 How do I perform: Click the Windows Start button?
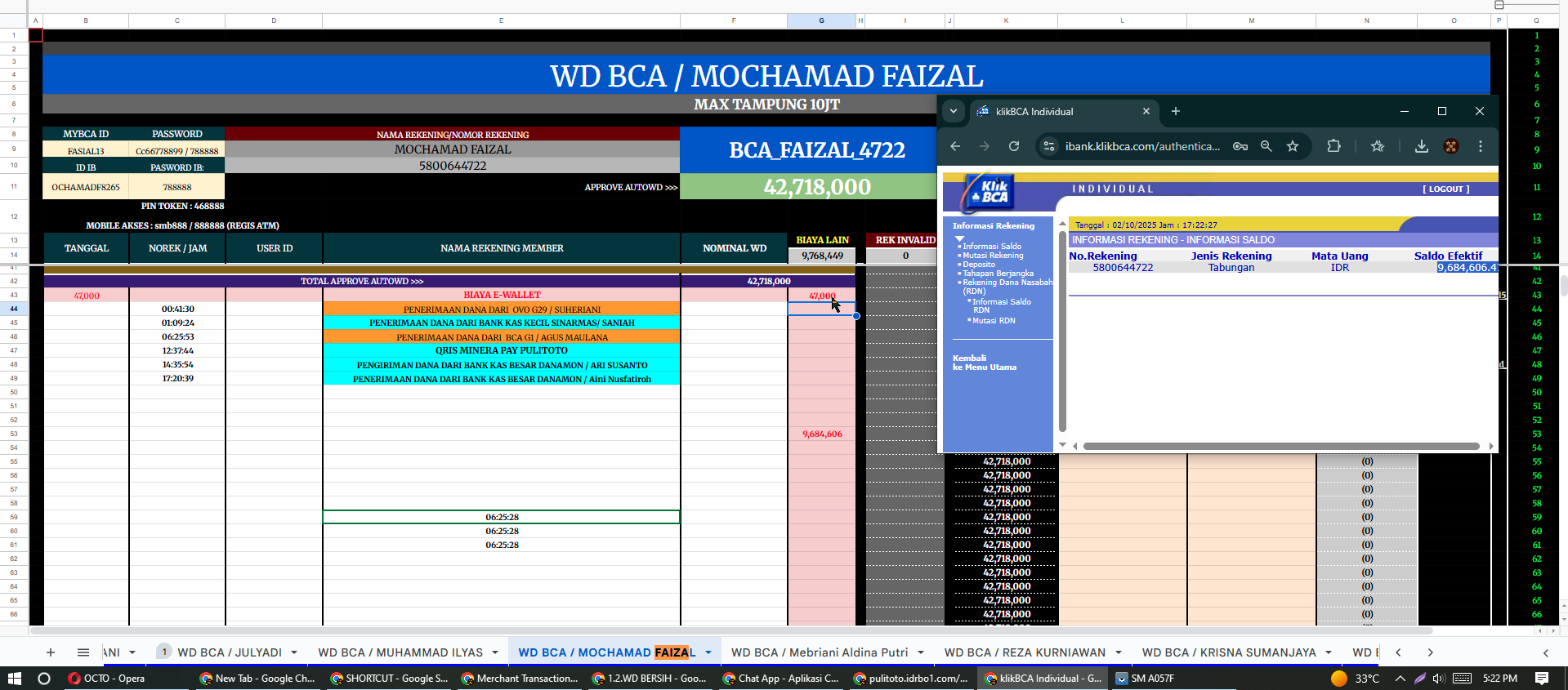[x=14, y=679]
